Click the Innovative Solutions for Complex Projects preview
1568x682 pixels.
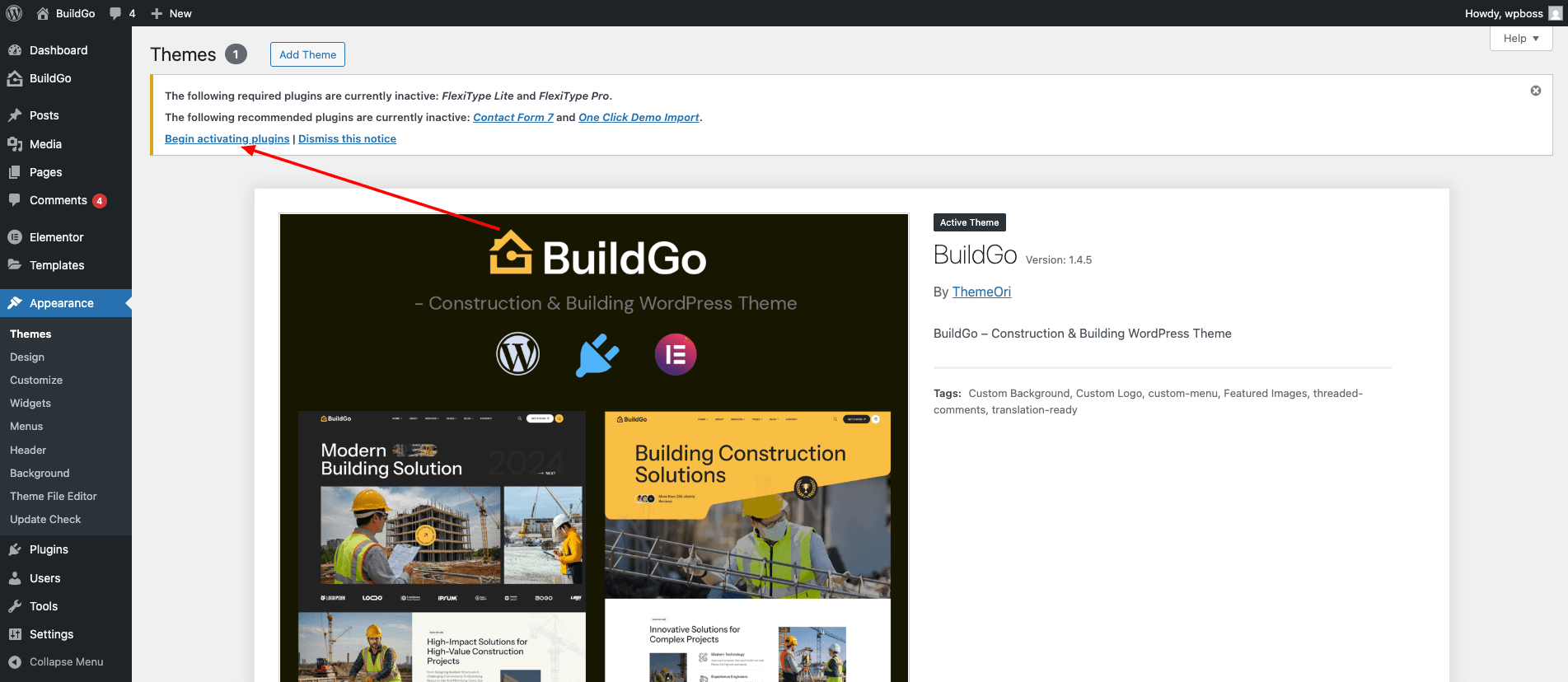(x=748, y=641)
